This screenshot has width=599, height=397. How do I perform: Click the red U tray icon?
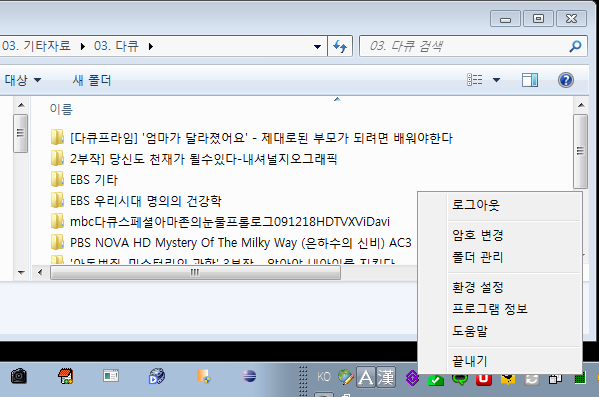[484, 379]
